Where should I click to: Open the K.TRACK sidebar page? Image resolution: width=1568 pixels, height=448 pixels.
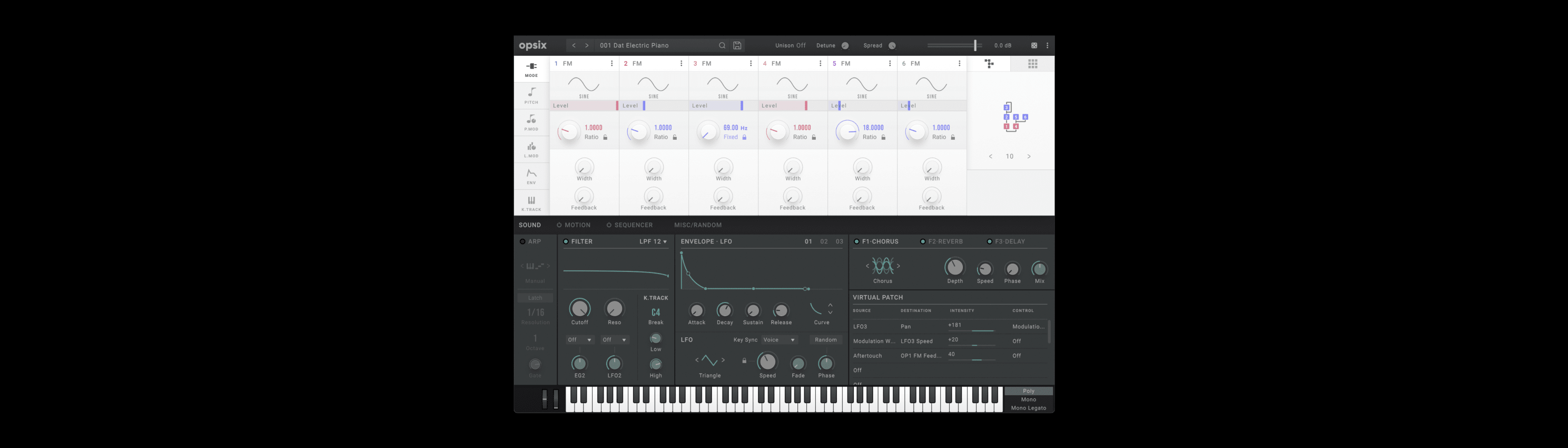click(x=531, y=203)
